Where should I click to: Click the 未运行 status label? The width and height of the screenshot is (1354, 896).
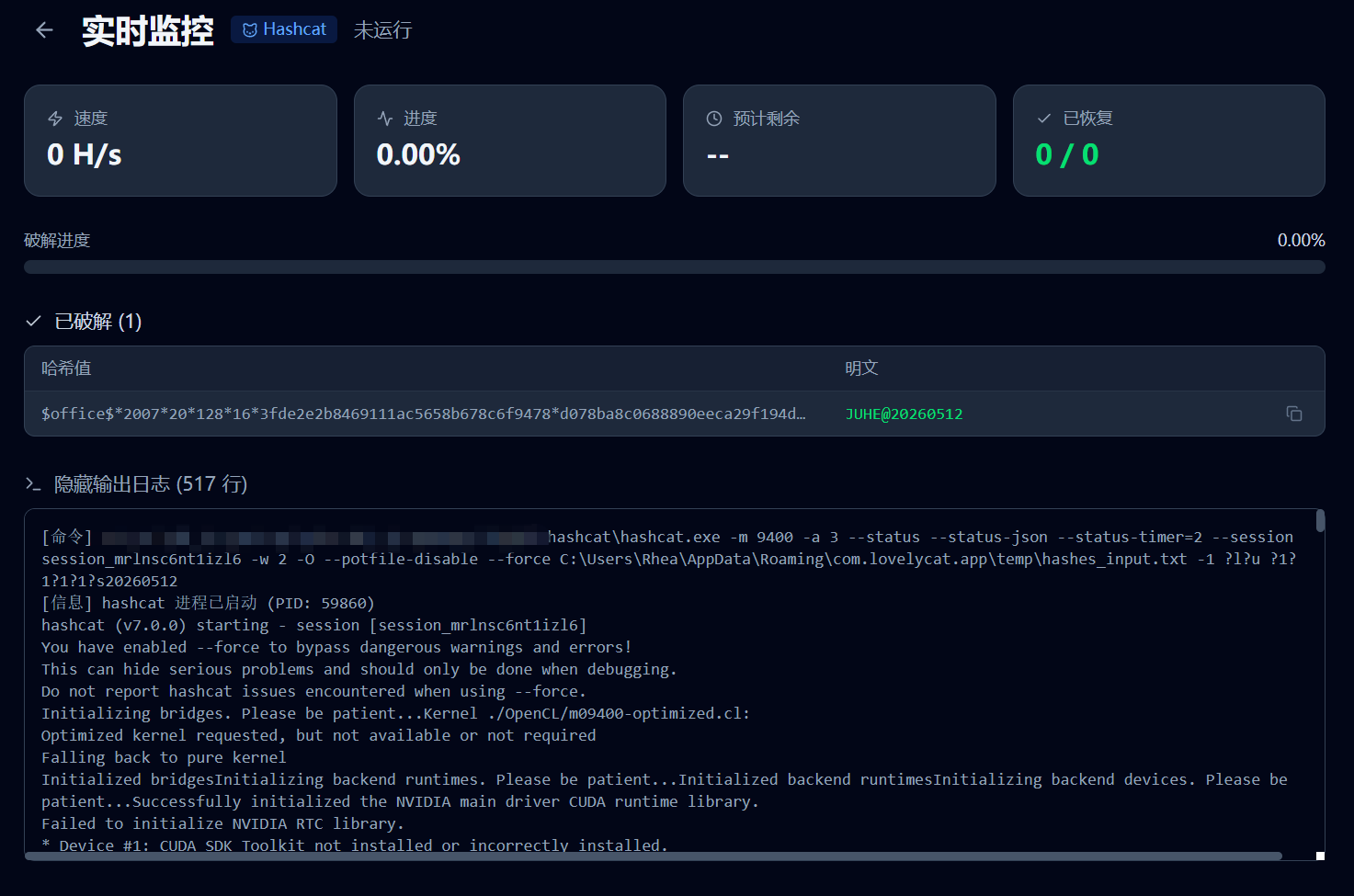tap(383, 30)
